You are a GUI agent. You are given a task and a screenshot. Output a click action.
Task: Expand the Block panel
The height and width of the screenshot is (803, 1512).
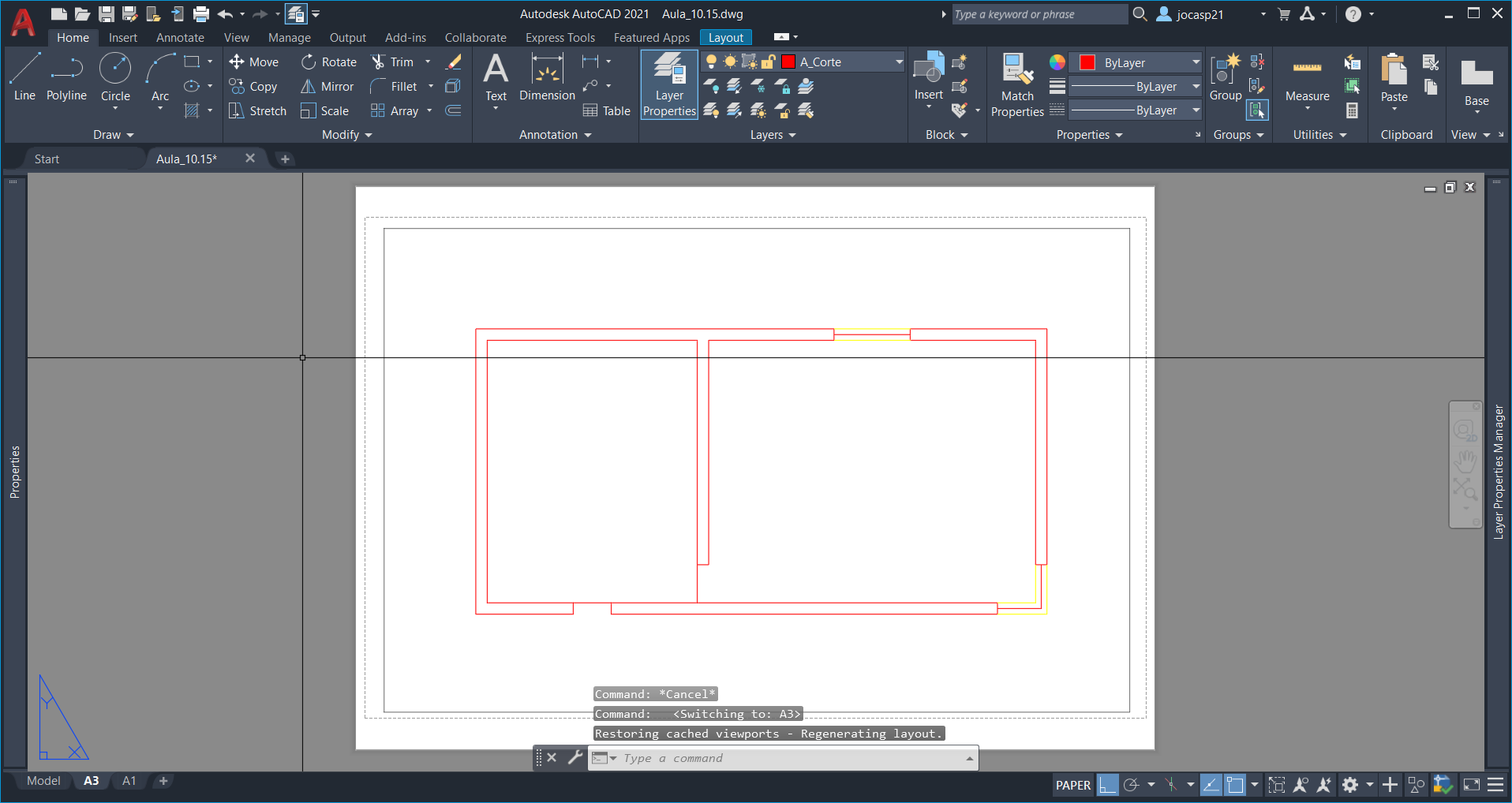[x=946, y=135]
